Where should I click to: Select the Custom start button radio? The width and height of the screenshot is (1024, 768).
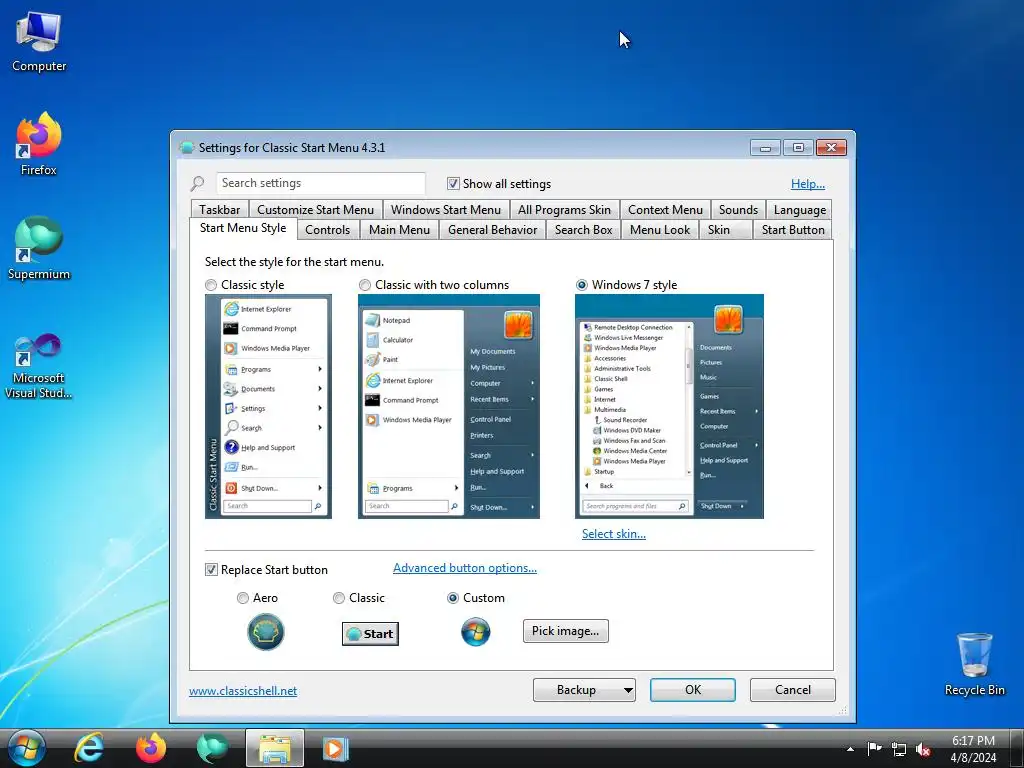coord(453,598)
